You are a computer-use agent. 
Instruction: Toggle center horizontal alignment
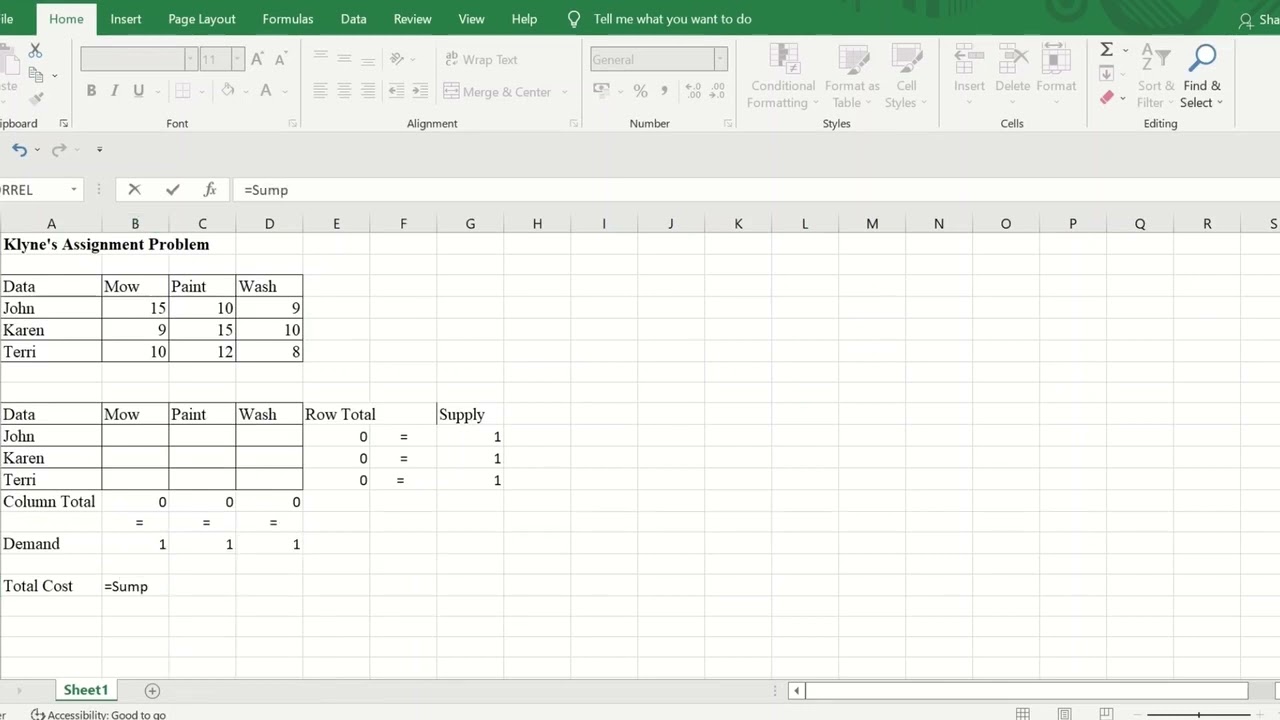[344, 91]
